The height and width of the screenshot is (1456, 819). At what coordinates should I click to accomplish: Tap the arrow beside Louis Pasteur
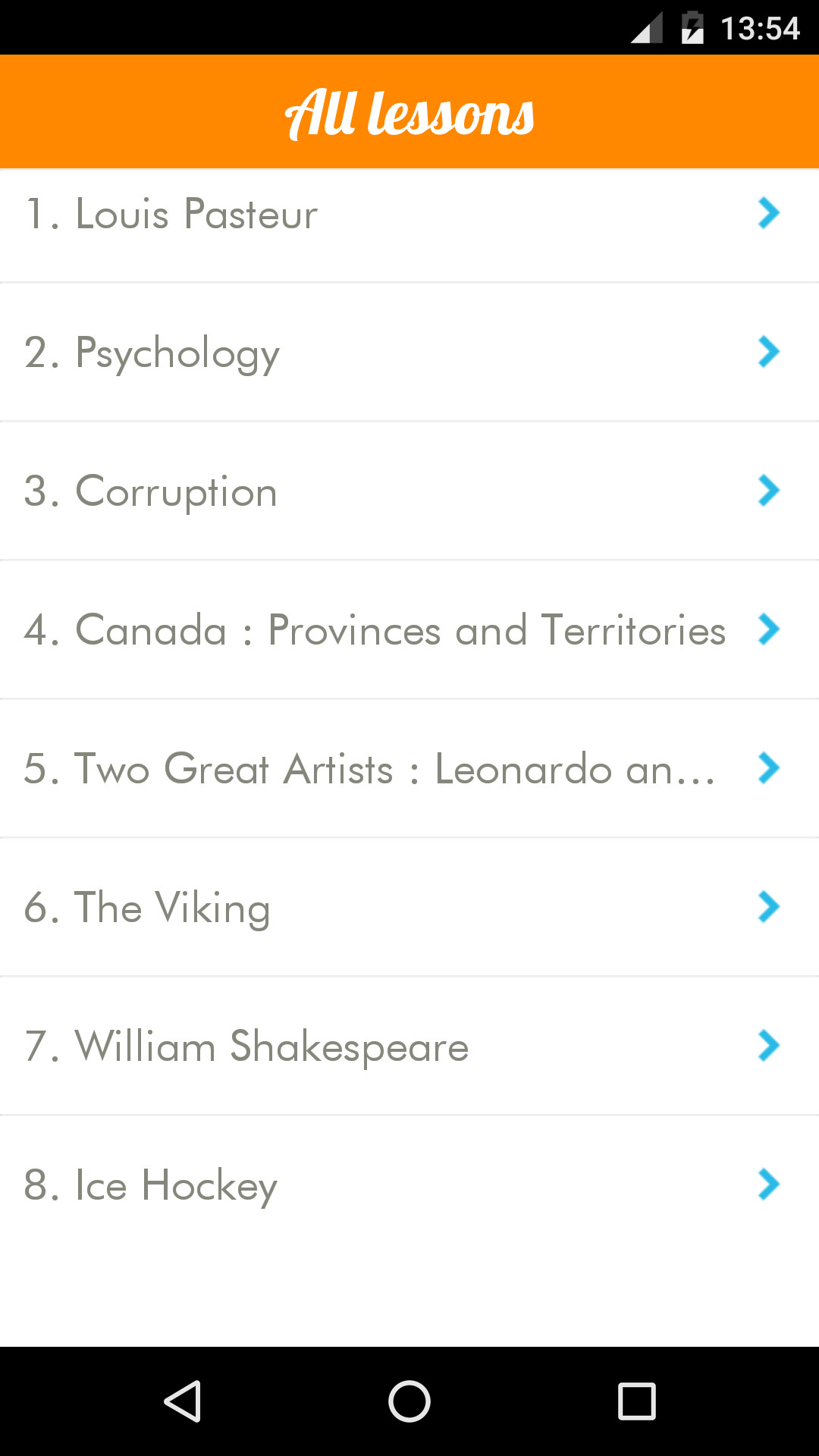point(768,213)
